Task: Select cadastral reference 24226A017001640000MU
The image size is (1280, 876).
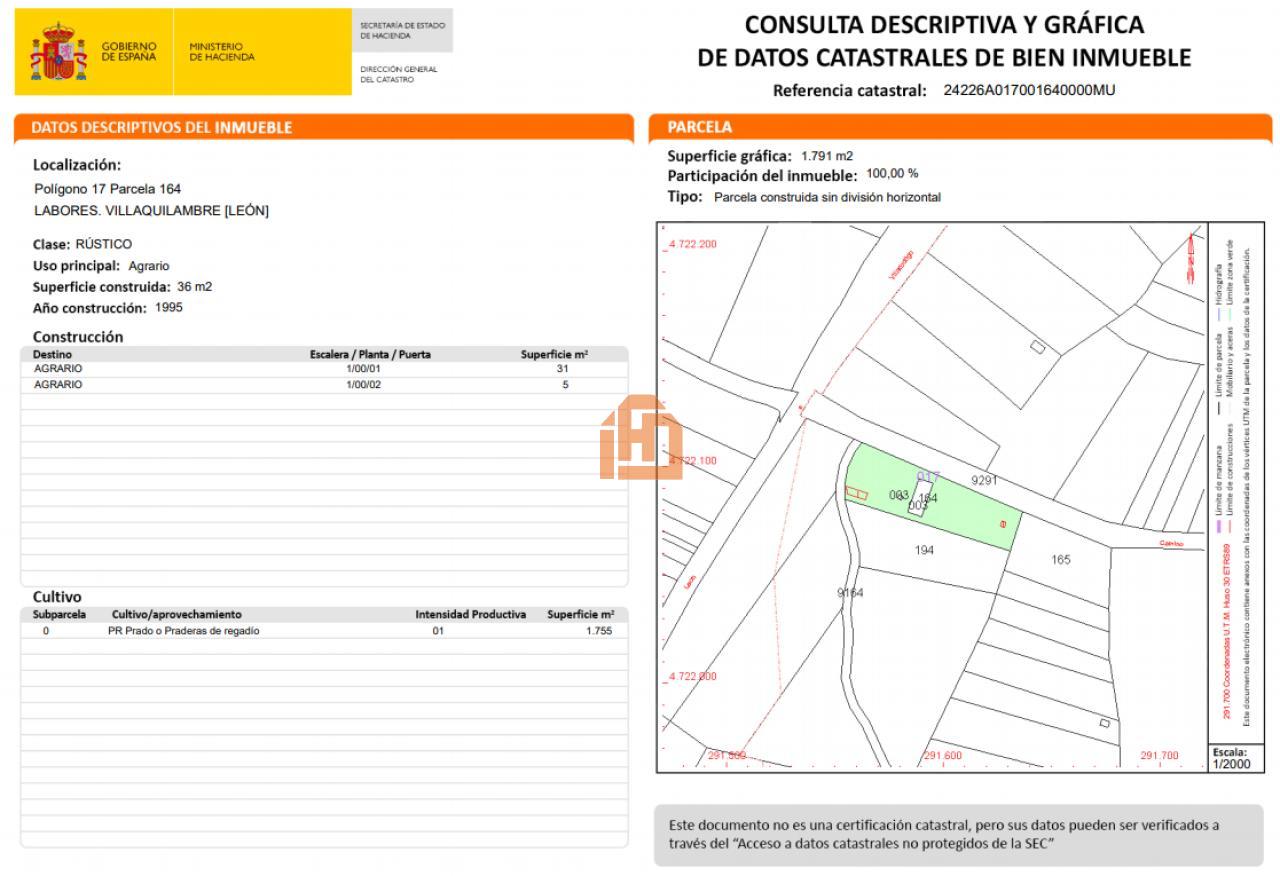Action: pos(1029,90)
